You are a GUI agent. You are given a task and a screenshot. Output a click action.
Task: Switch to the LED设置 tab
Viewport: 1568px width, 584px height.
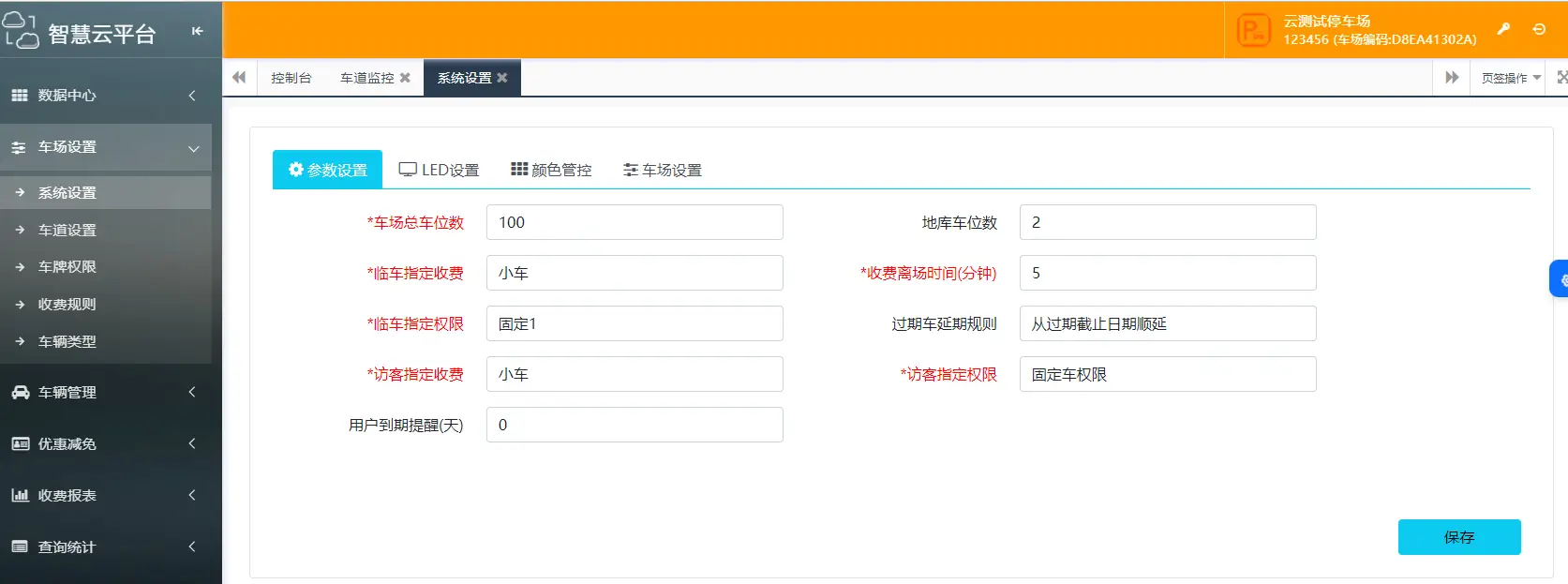(439, 170)
